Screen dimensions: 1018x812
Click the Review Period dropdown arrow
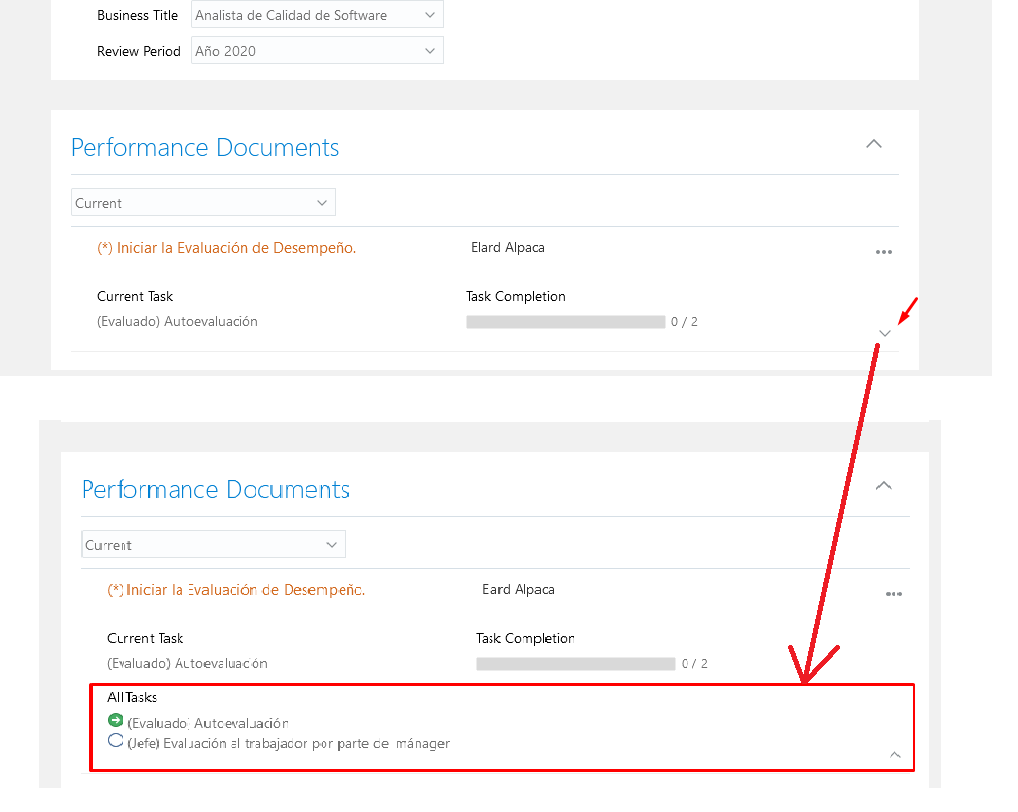pos(429,50)
